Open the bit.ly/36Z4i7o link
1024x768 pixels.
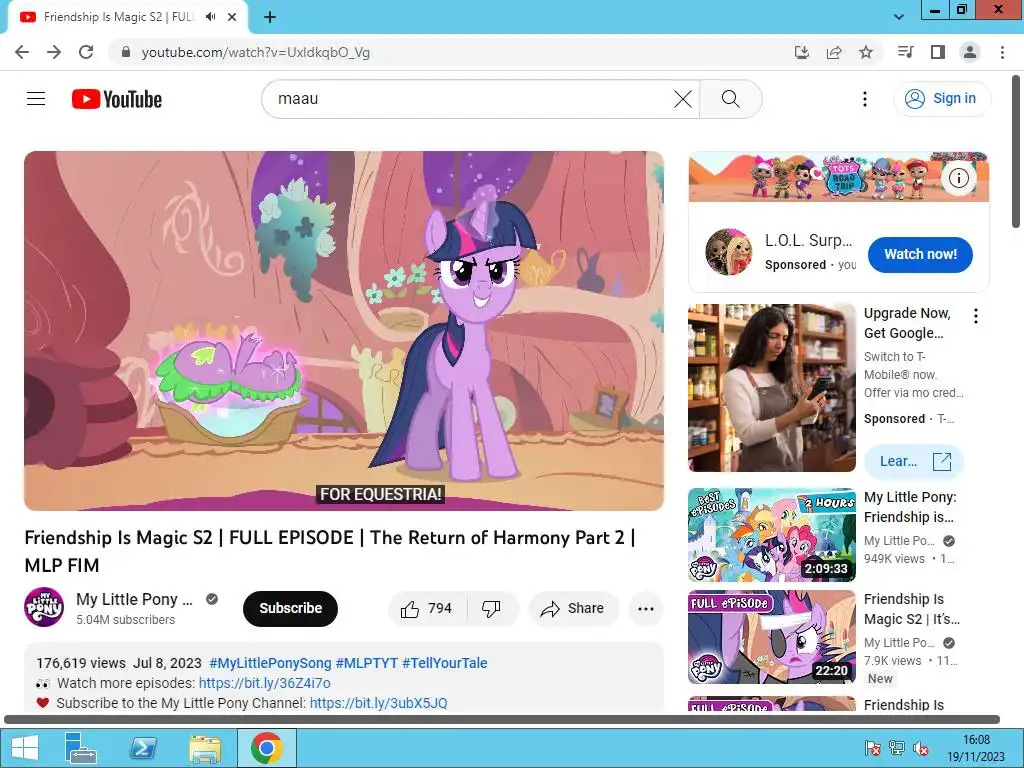(x=264, y=683)
